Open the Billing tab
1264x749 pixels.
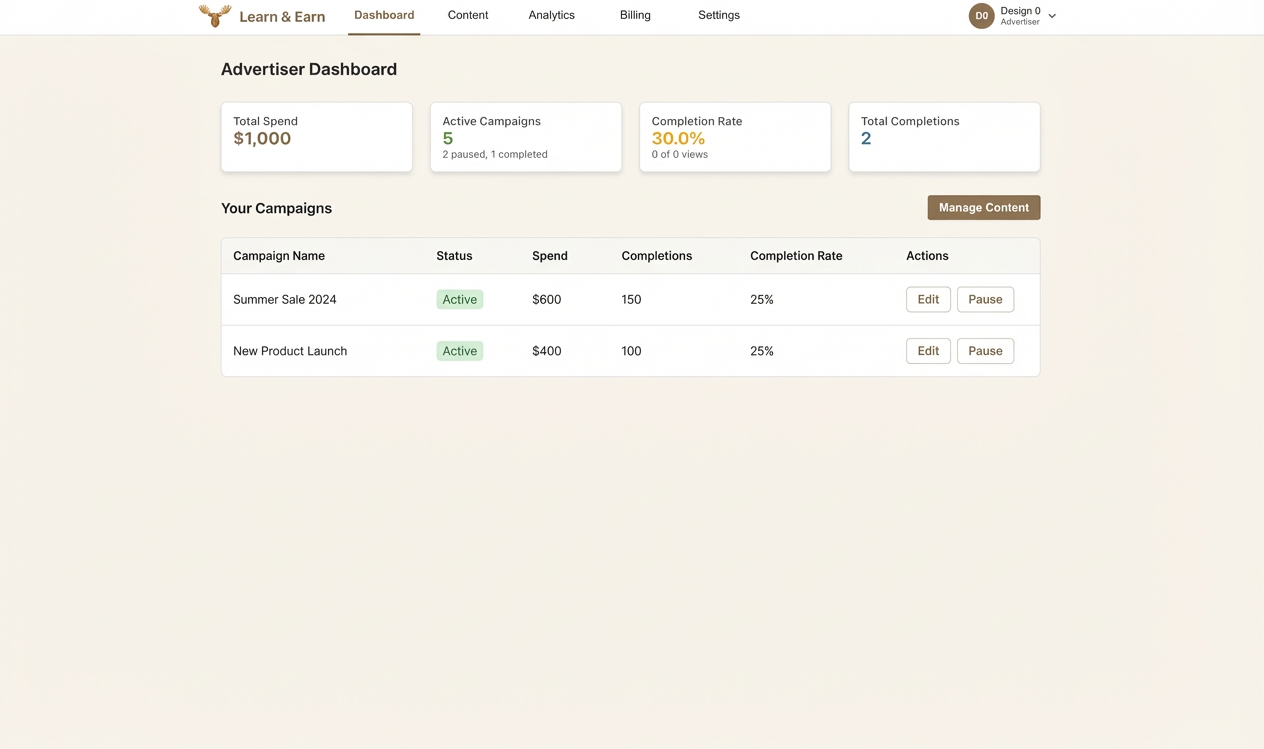pos(635,15)
